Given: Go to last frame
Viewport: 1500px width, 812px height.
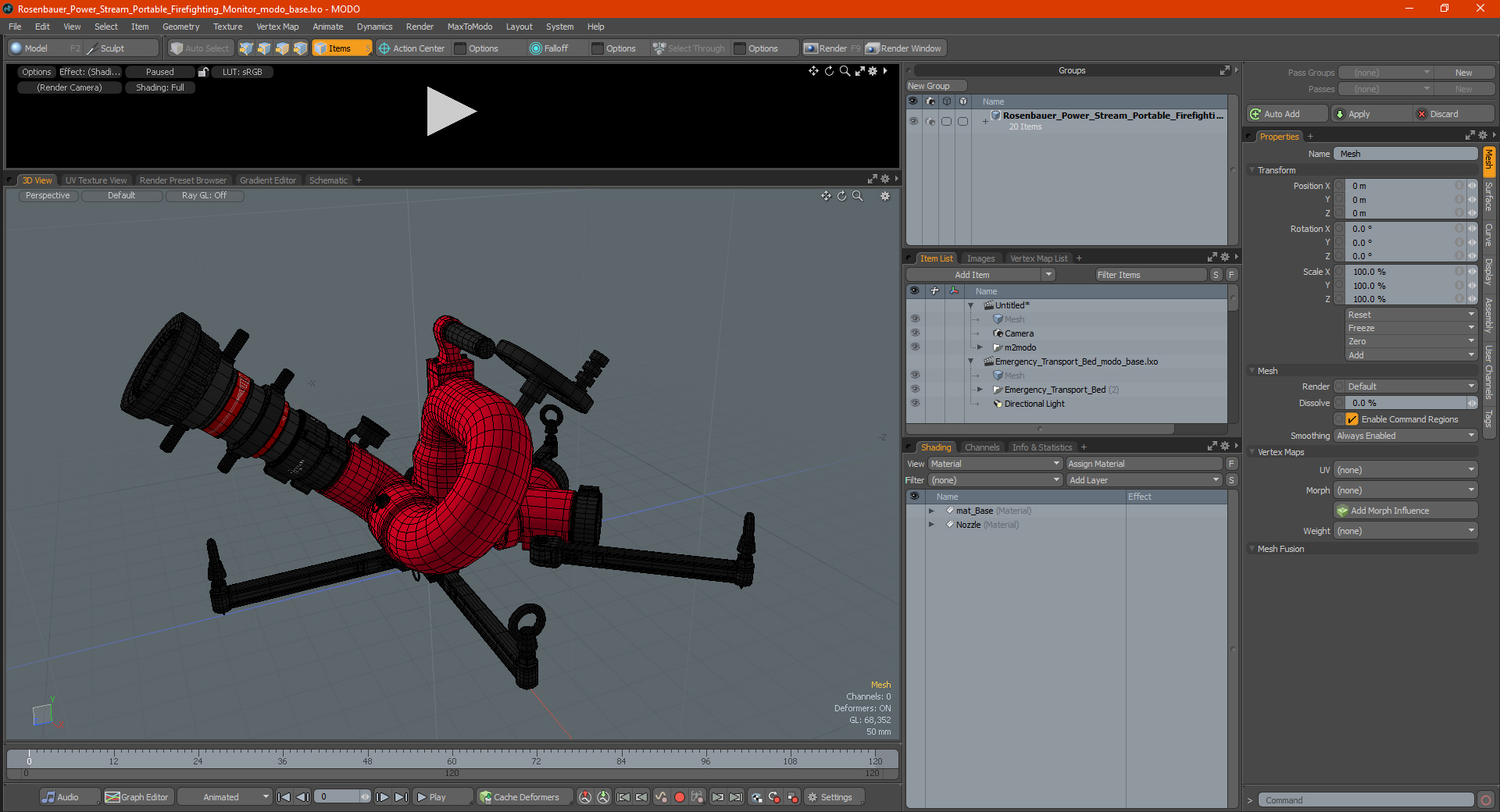Looking at the screenshot, I should [x=401, y=797].
